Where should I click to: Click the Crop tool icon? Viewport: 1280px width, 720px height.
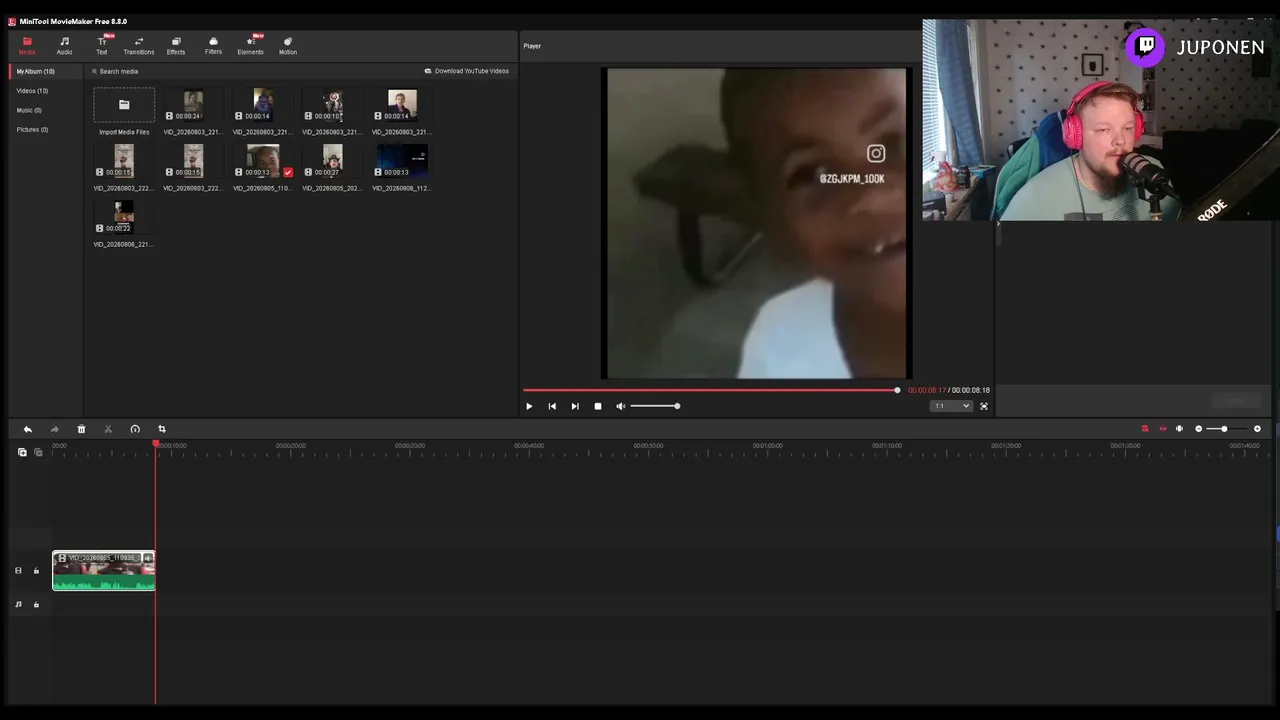[x=162, y=429]
